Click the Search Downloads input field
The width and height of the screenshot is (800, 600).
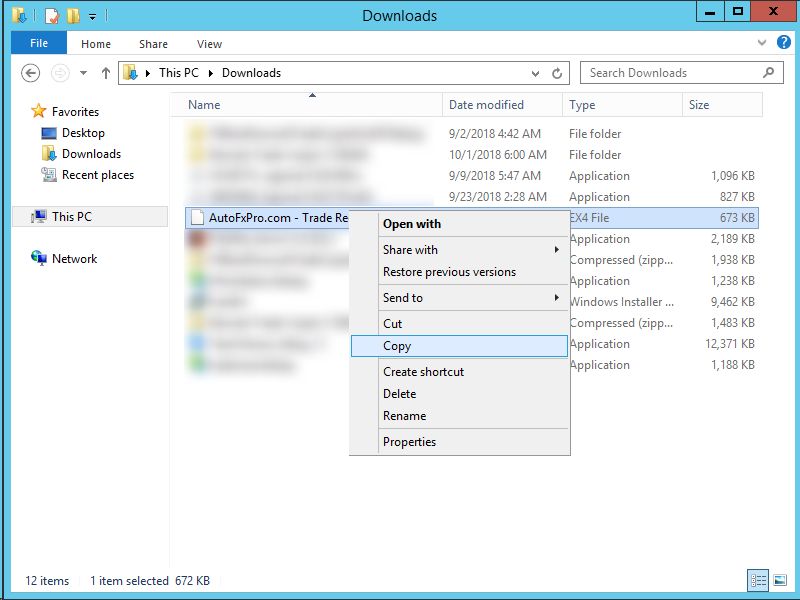click(670, 73)
